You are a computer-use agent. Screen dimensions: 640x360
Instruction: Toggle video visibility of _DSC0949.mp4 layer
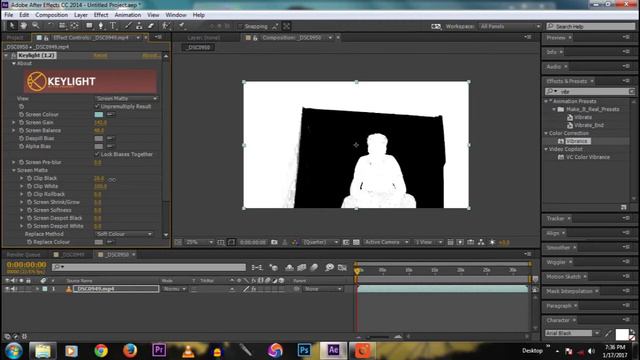tap(7, 289)
